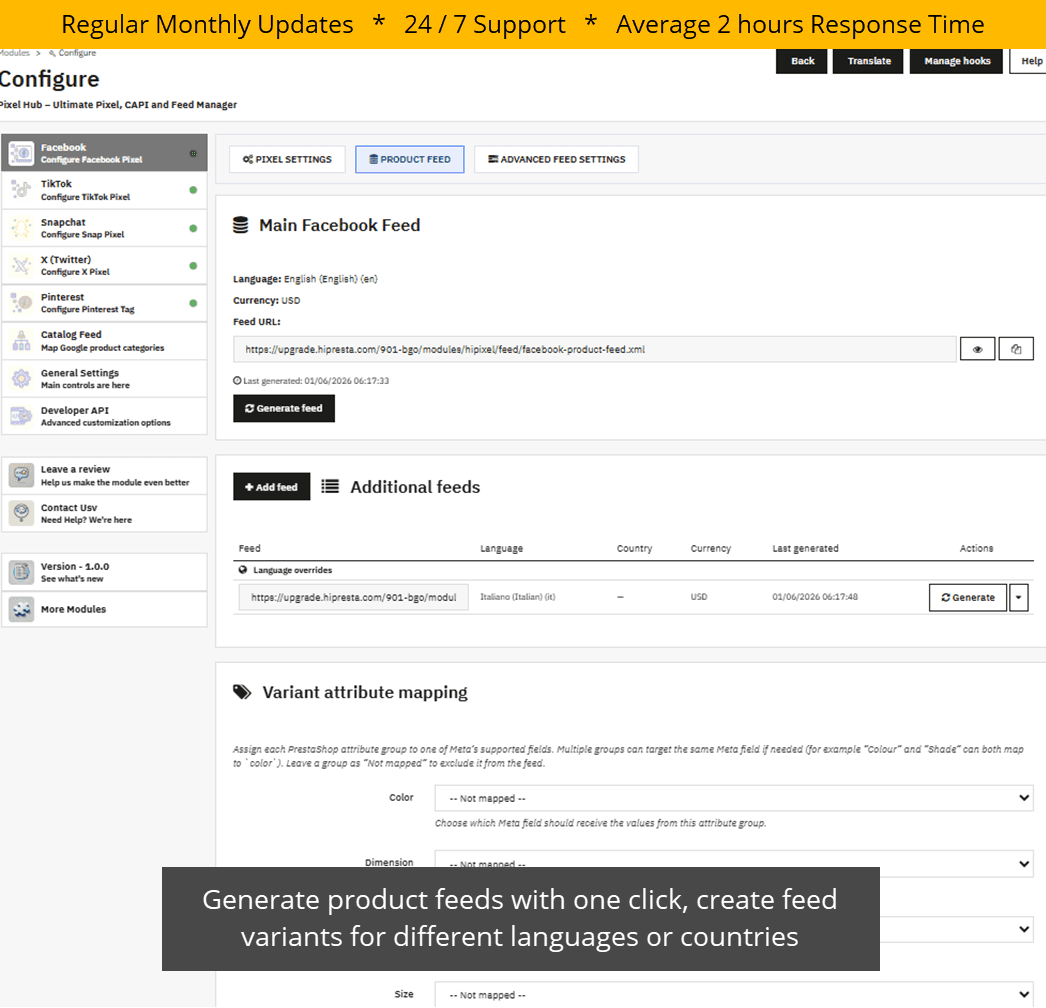Toggle the TikTok green status dot
The height and width of the screenshot is (1008, 1046).
(193, 190)
